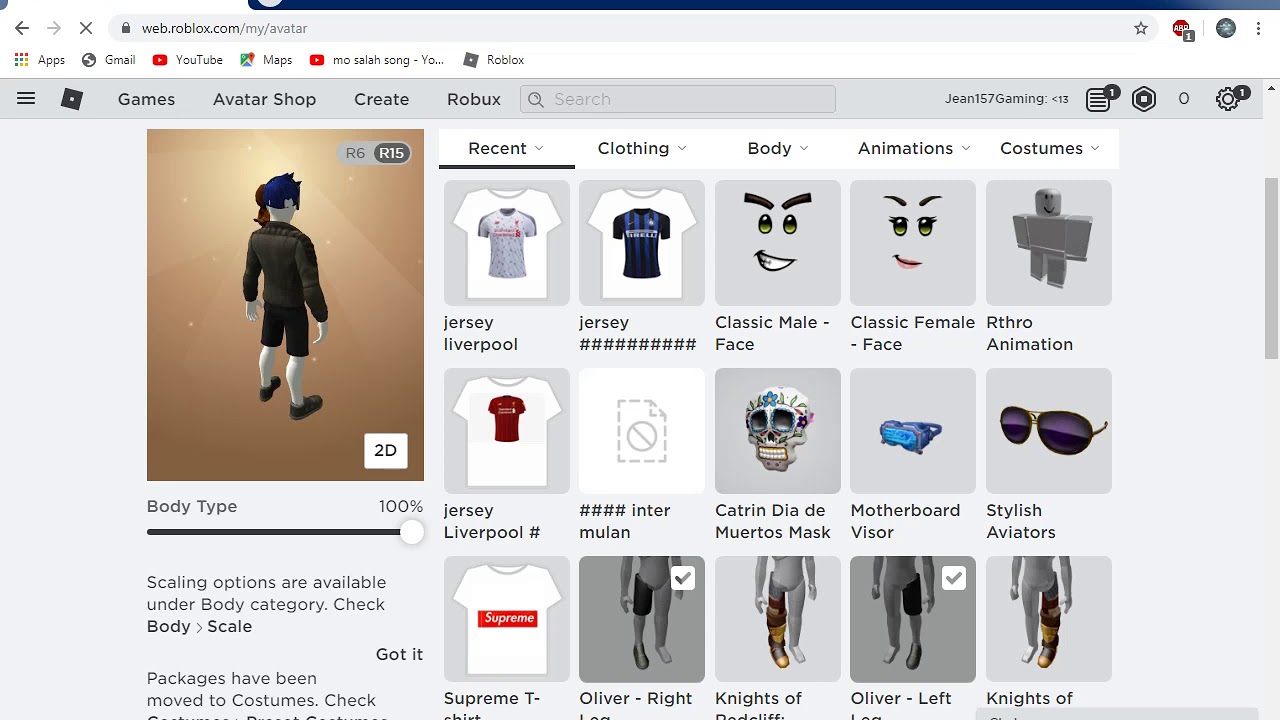The height and width of the screenshot is (720, 1280).
Task: Expand the Clothing dropdown tab
Action: [x=642, y=148]
